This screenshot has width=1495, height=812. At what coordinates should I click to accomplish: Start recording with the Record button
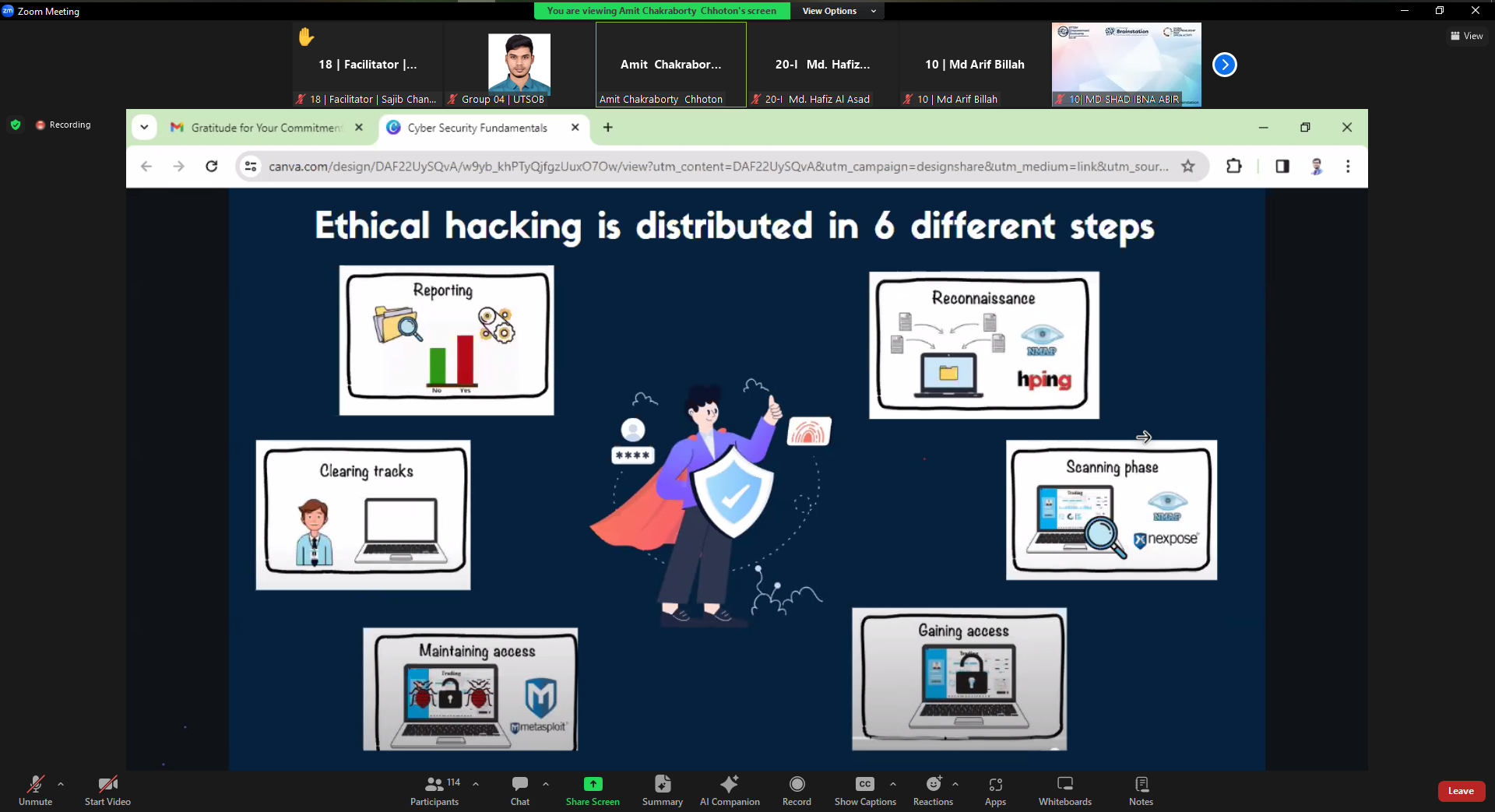797,790
